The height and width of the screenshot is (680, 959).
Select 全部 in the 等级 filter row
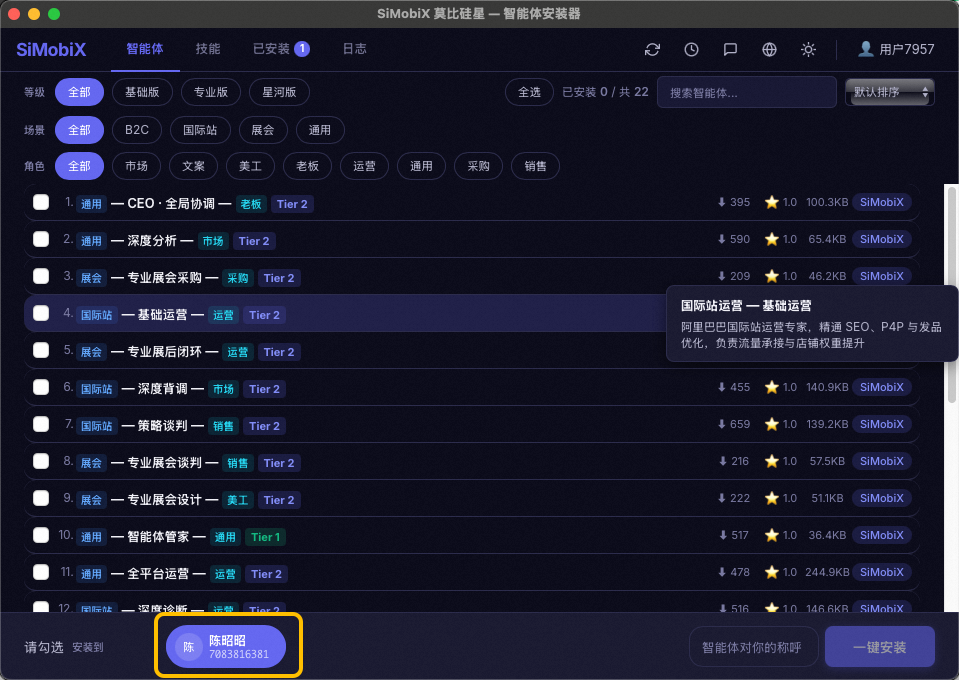tap(80, 92)
